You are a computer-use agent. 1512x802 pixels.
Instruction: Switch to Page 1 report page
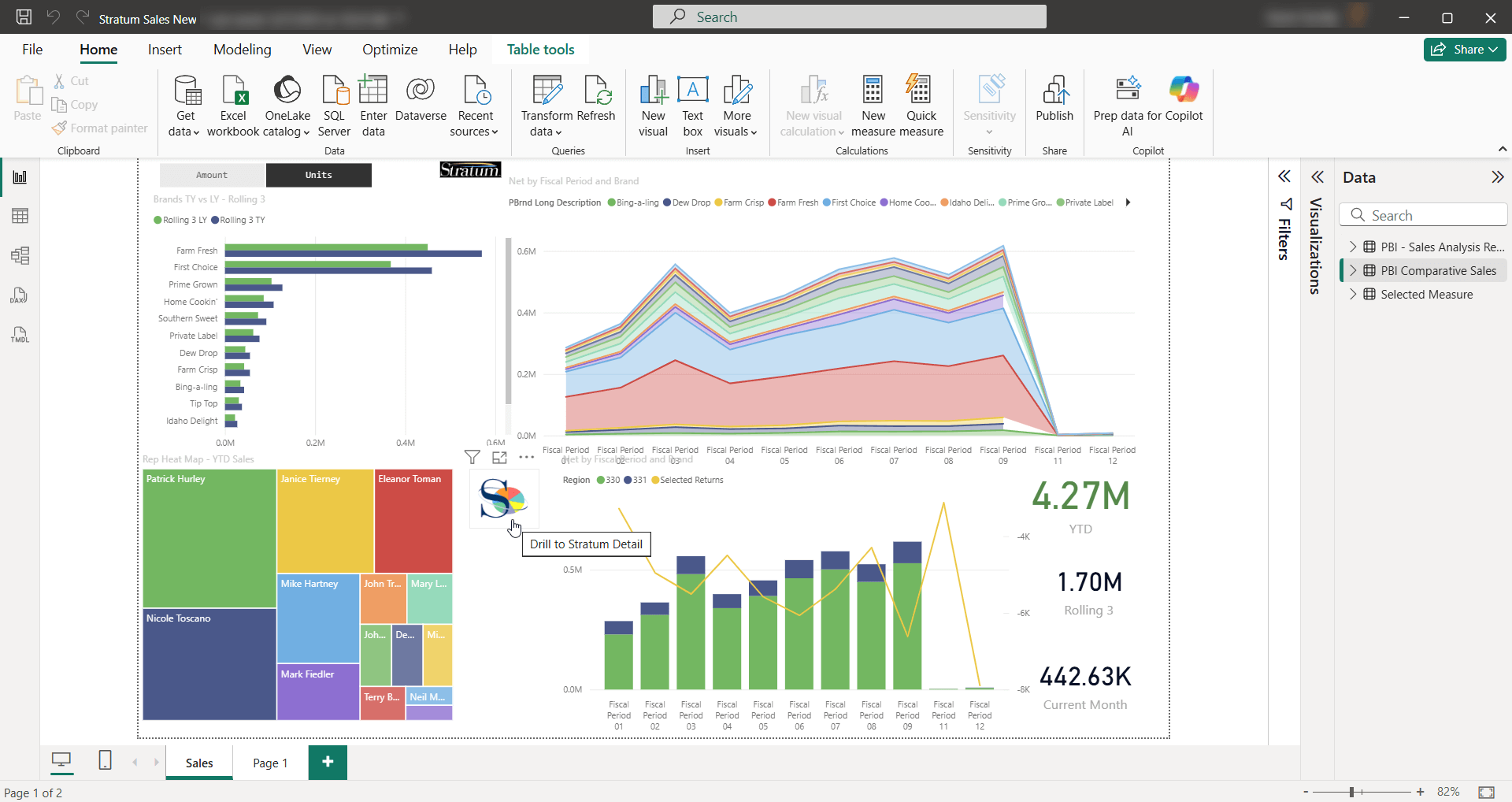pos(270,763)
